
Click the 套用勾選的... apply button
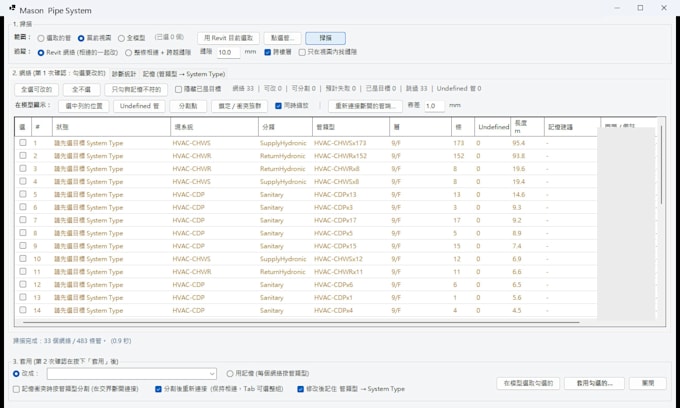point(594,383)
